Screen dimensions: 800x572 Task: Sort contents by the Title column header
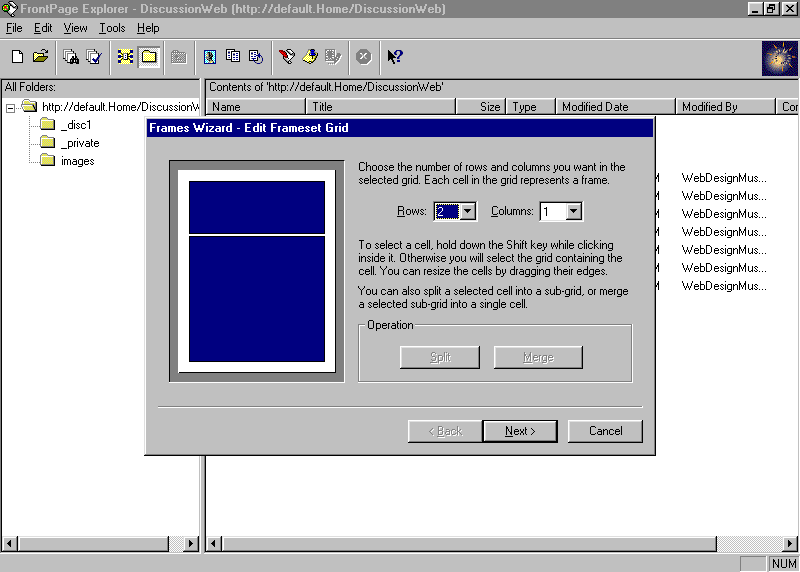pos(381,107)
